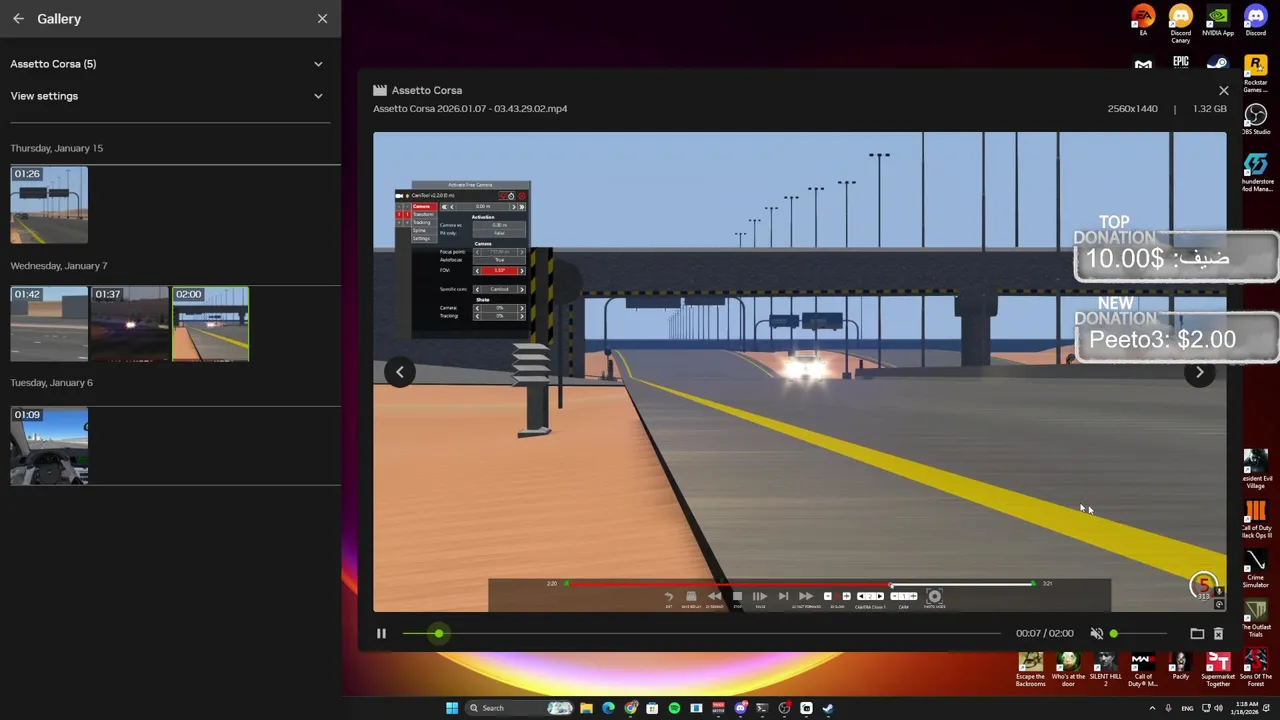Unmute the video audio
Screen dimensions: 1280x720
click(x=1096, y=634)
